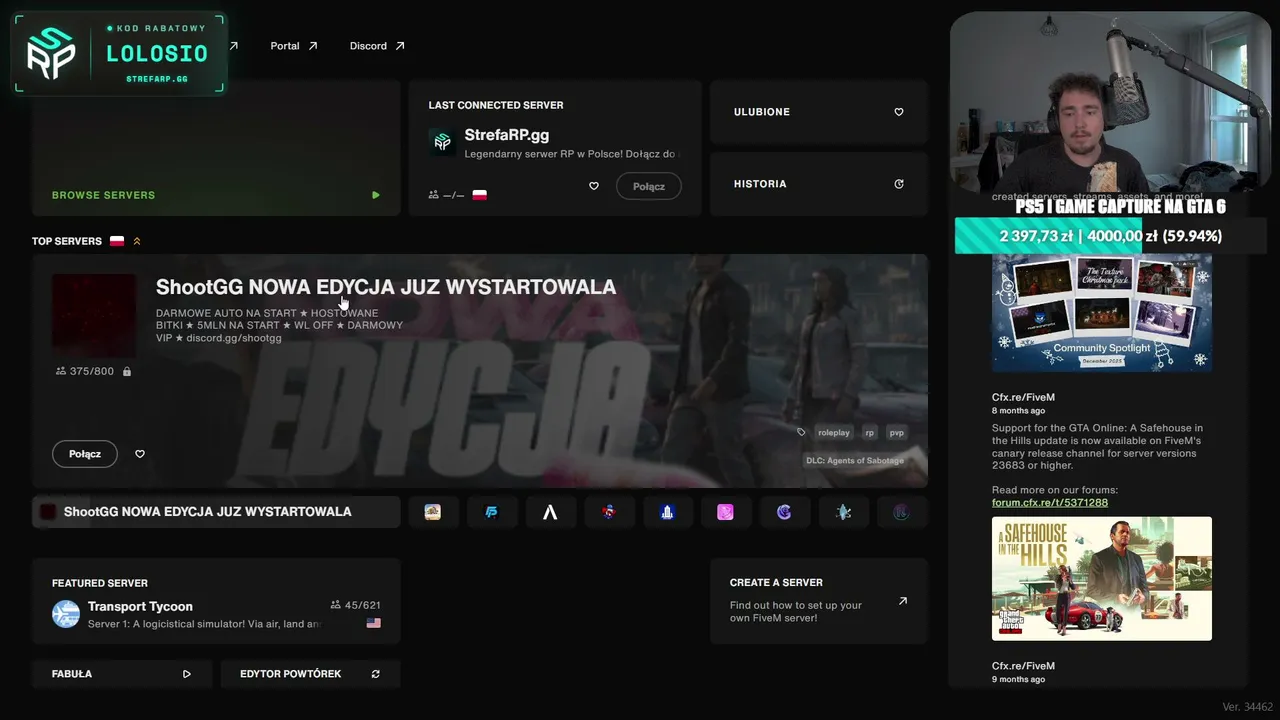Click the Create a Server arrow icon
Screen dimensions: 1280x720
903,601
